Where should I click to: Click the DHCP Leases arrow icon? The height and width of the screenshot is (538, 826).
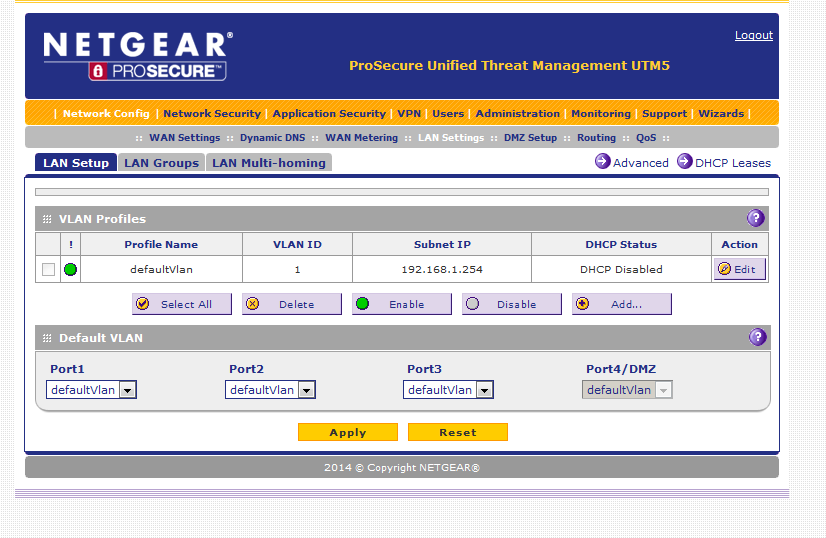point(685,161)
